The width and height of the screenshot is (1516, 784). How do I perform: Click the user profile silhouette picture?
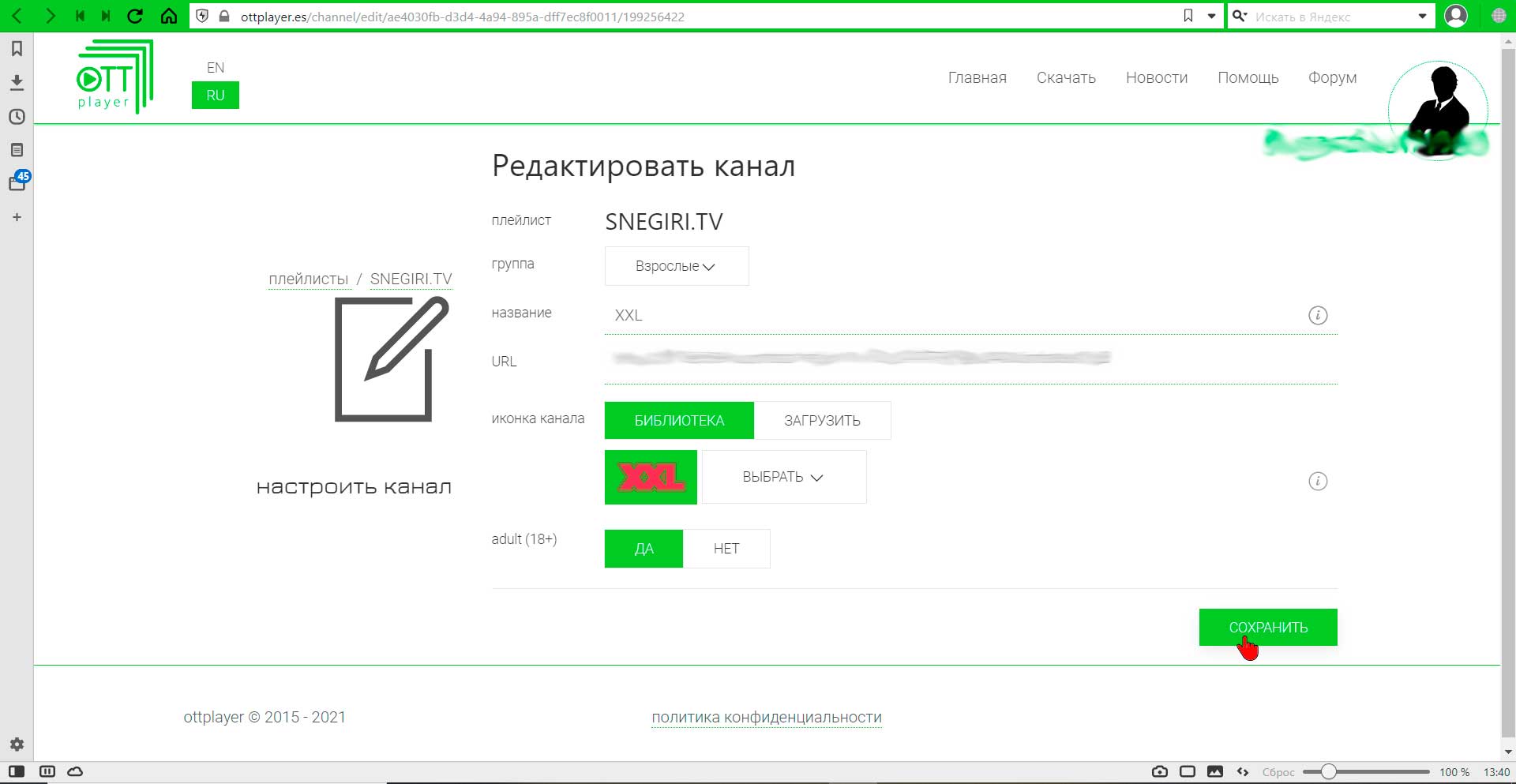1438,111
